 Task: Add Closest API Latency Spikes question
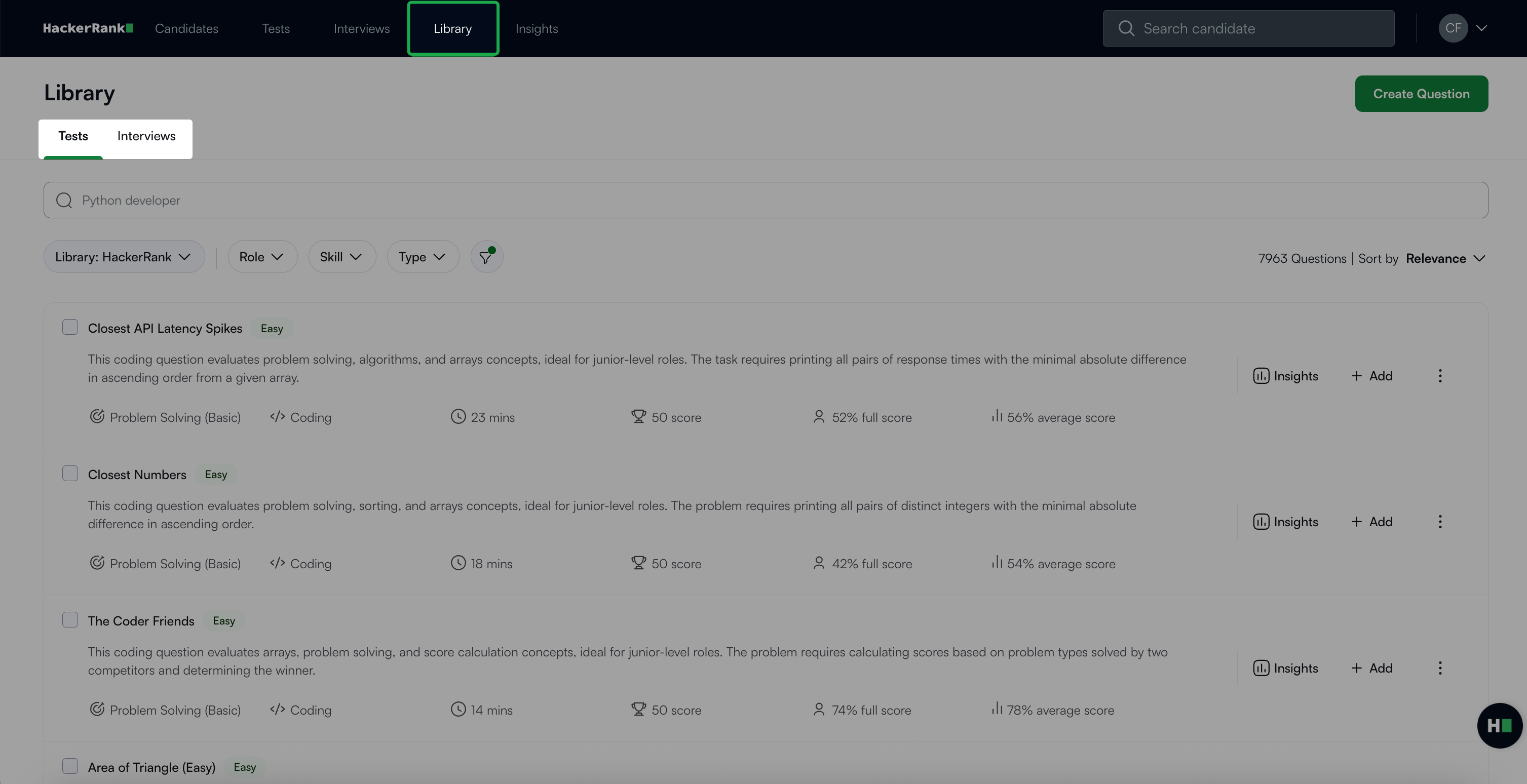coord(1371,376)
